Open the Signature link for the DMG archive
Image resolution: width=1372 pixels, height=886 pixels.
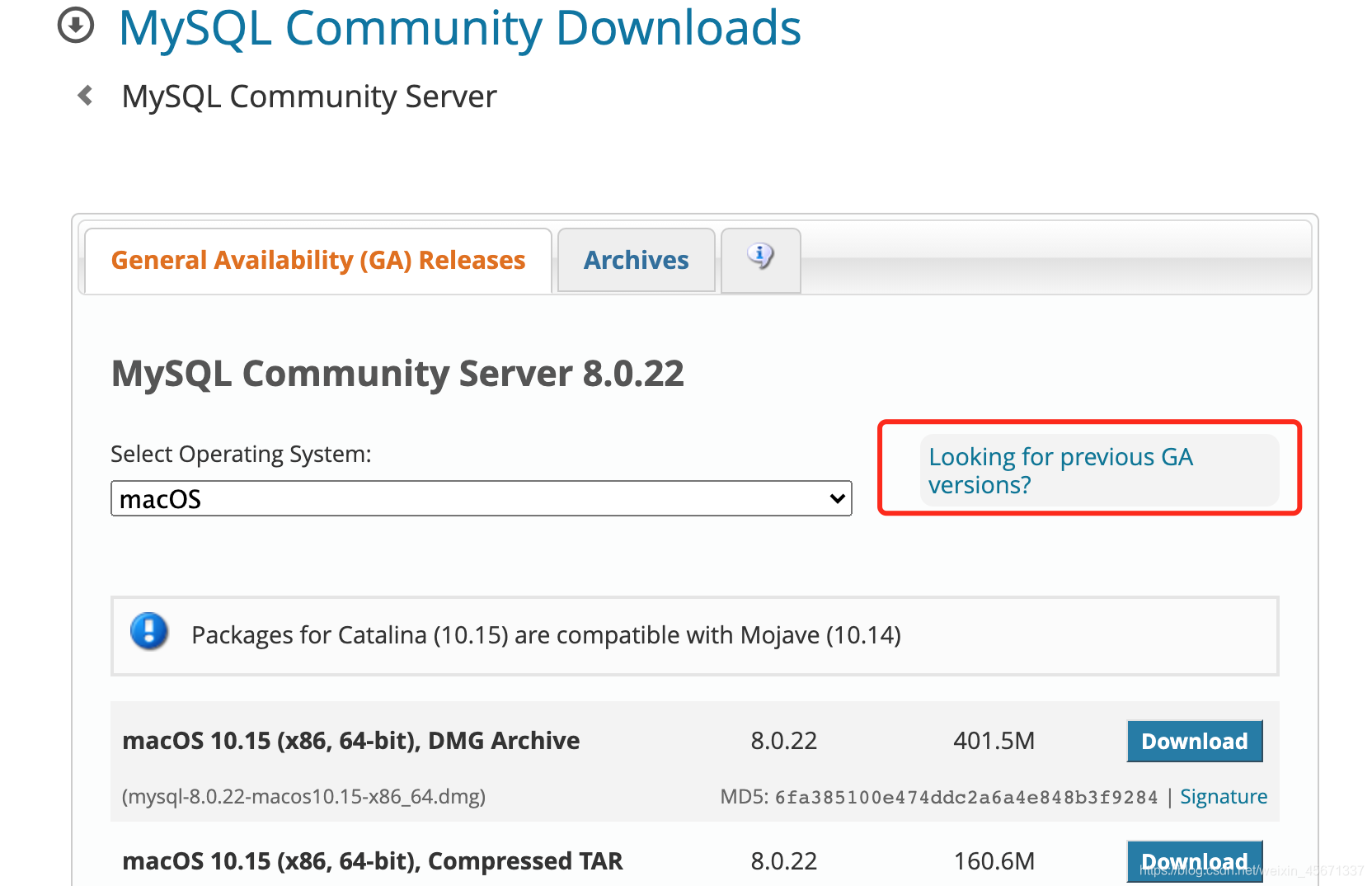click(1224, 796)
